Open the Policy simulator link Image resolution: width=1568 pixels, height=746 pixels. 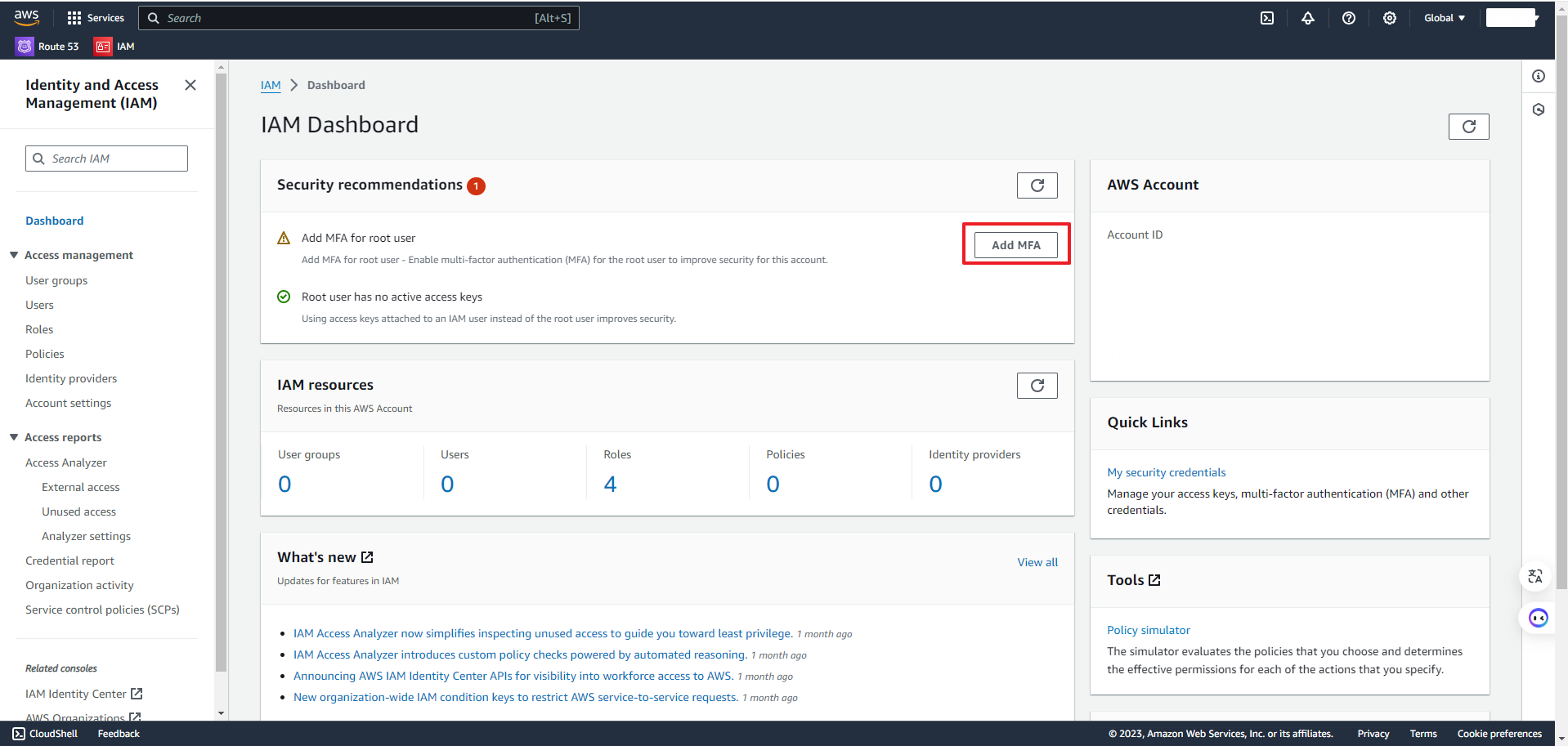pos(1149,630)
